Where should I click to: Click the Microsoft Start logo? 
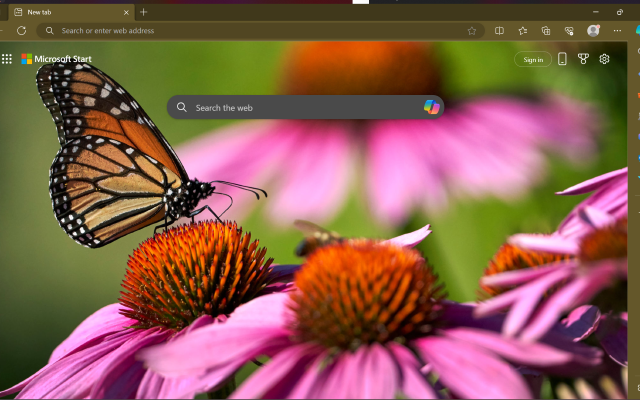click(x=56, y=59)
